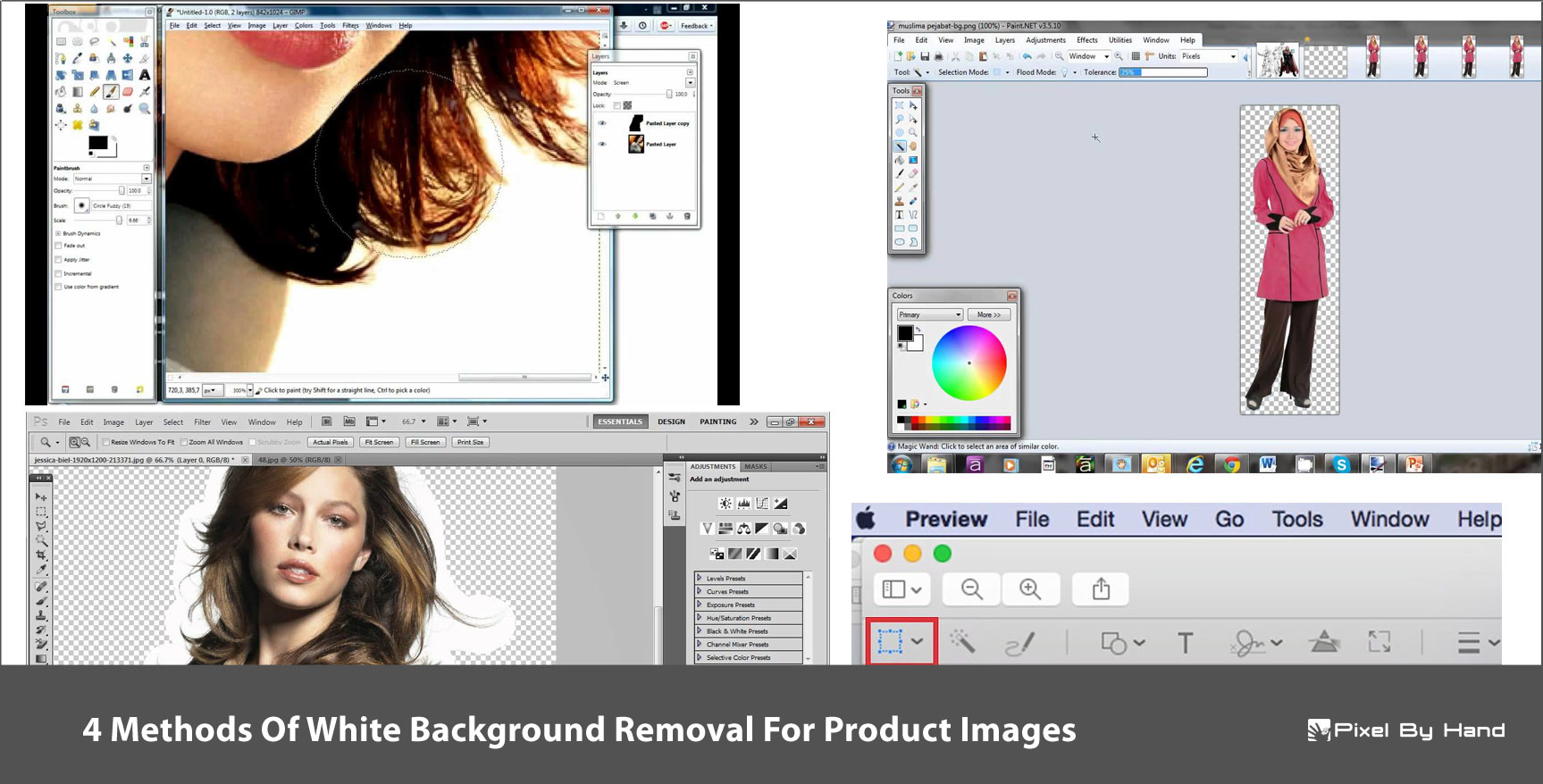Click Photoshop Actual Pixels button
The height and width of the screenshot is (784, 1543).
[x=331, y=442]
